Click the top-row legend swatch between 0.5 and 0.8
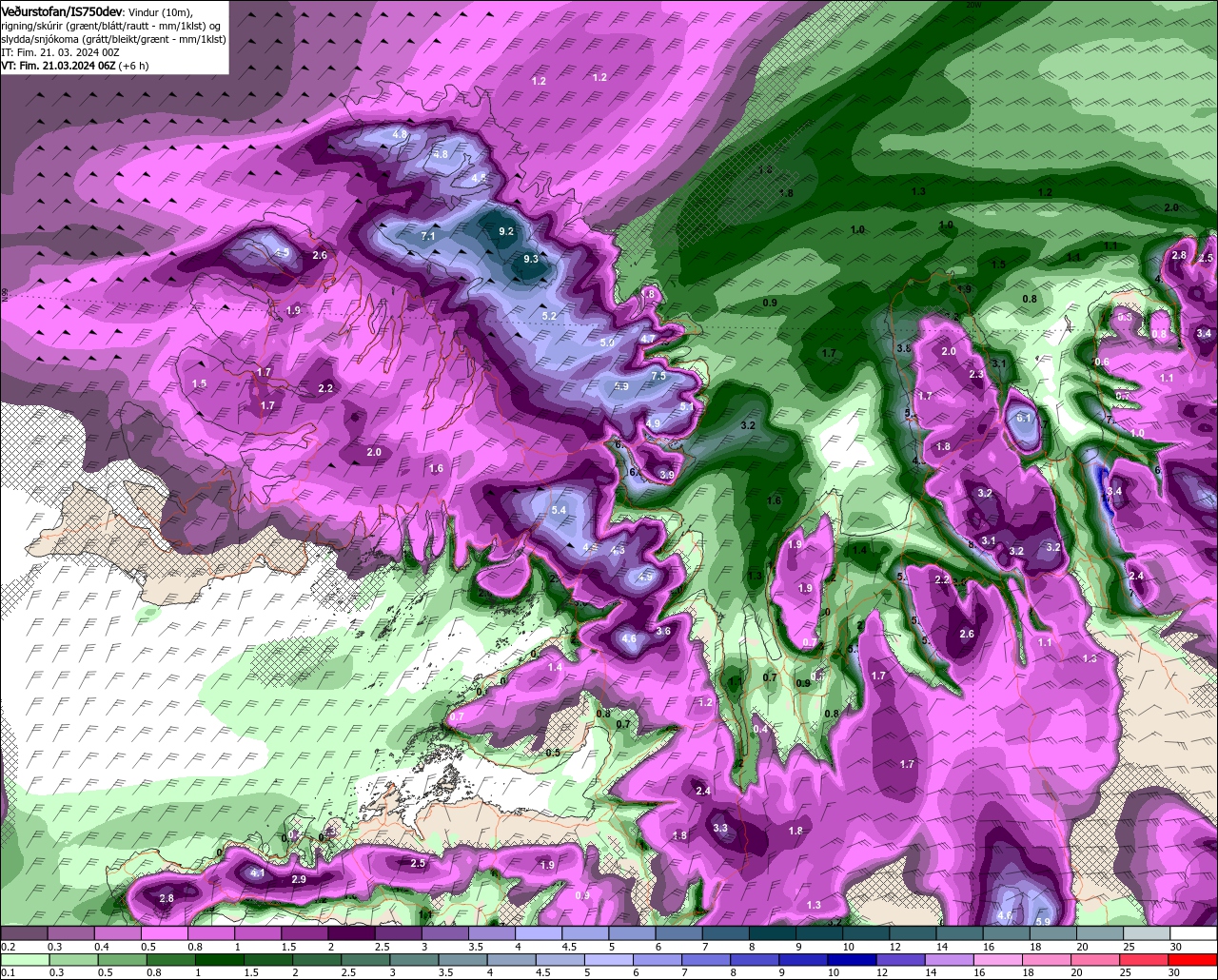Image resolution: width=1218 pixels, height=980 pixels. coord(164,933)
